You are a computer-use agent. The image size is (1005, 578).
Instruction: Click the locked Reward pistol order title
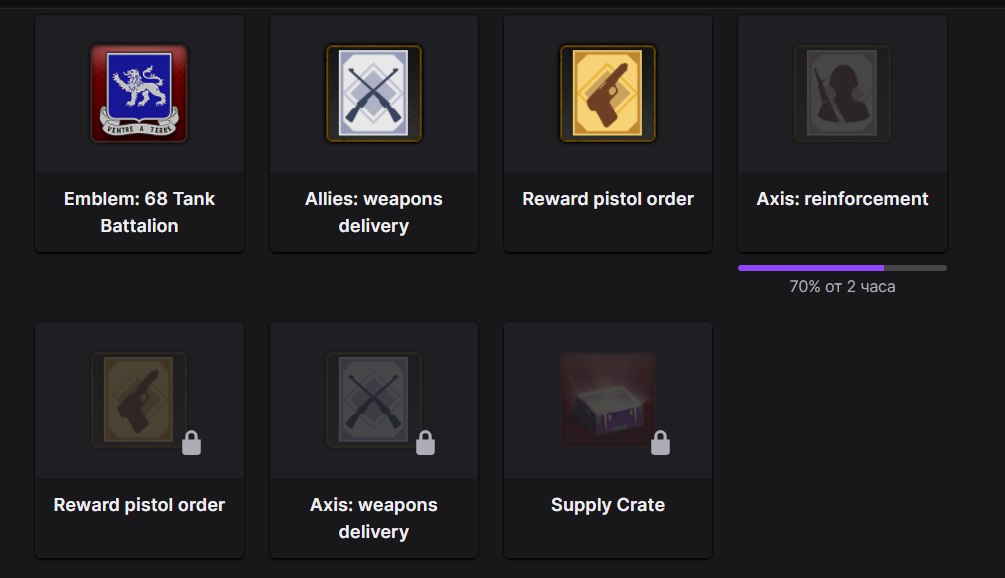tap(139, 505)
